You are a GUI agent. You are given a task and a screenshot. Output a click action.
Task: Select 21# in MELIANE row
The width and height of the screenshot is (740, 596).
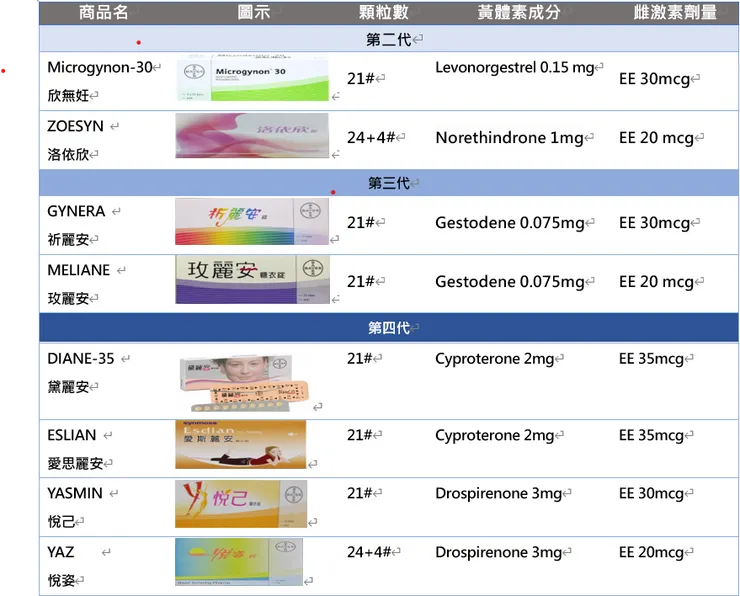[361, 281]
